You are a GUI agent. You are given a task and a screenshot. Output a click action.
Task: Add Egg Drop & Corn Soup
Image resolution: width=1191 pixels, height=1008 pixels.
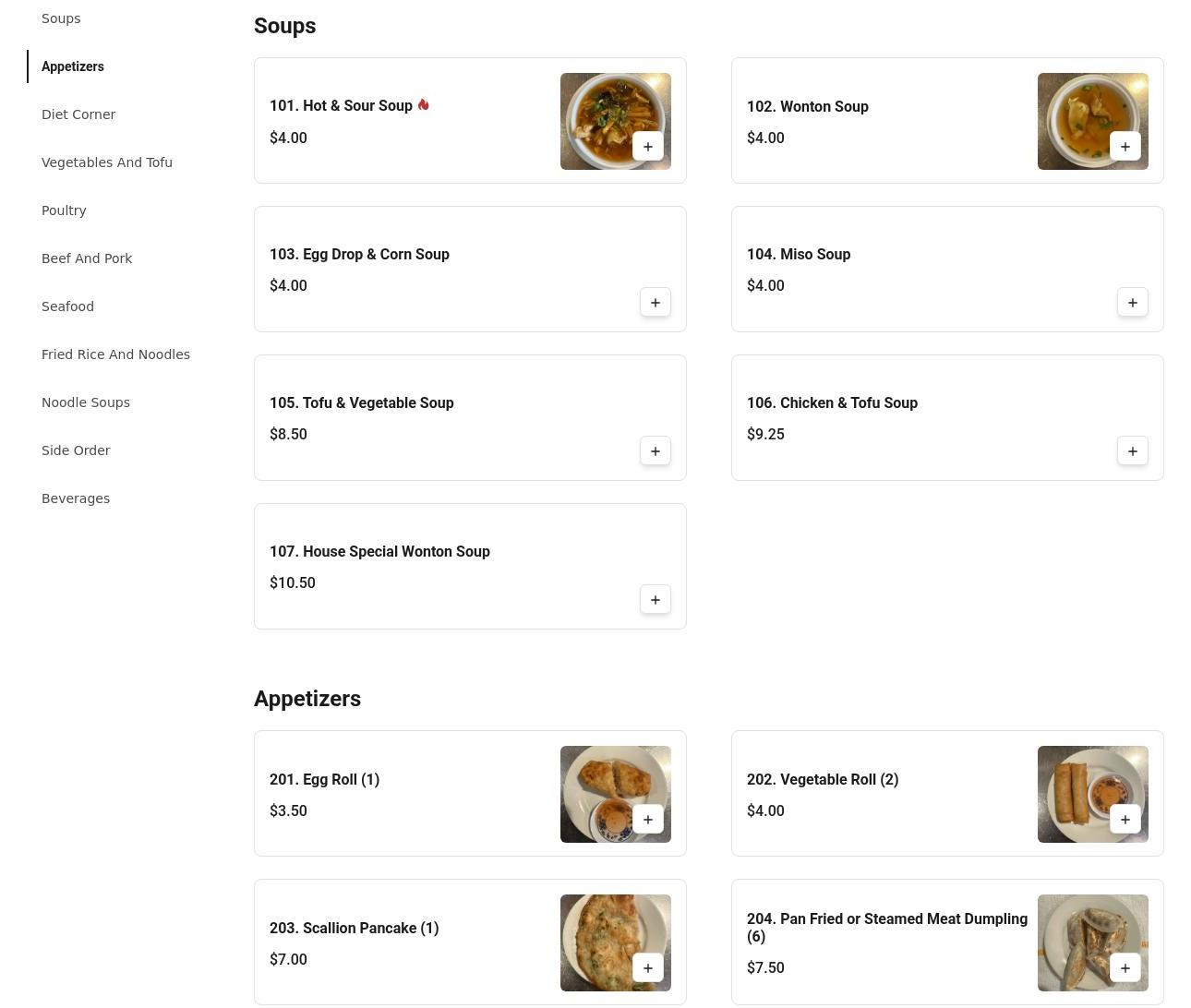(655, 303)
